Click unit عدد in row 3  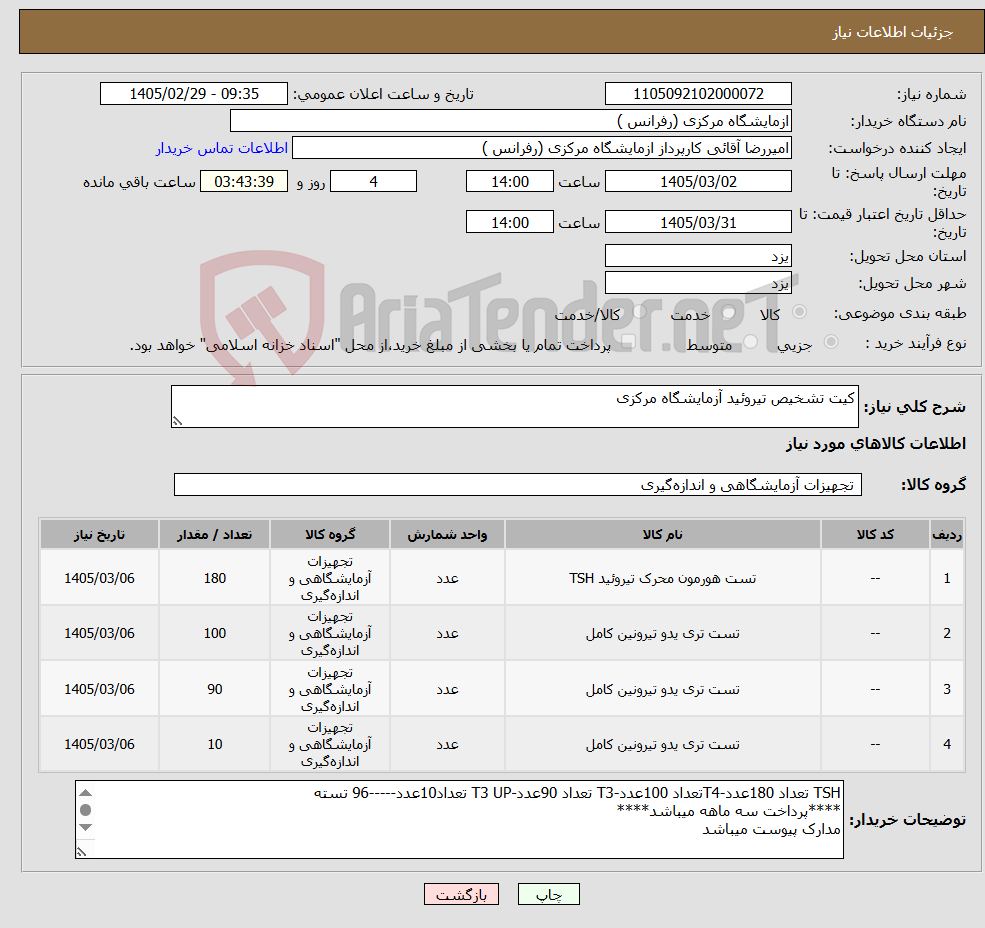[x=447, y=689]
